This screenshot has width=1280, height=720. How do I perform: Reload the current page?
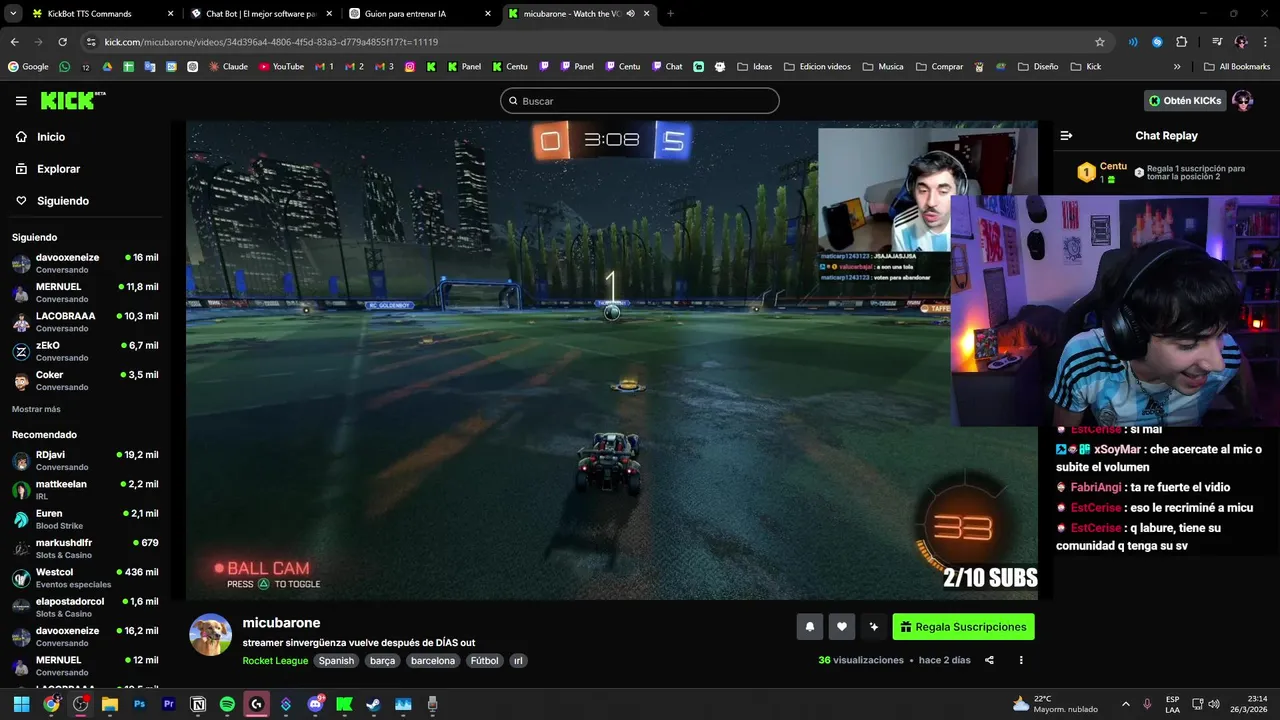point(62,42)
